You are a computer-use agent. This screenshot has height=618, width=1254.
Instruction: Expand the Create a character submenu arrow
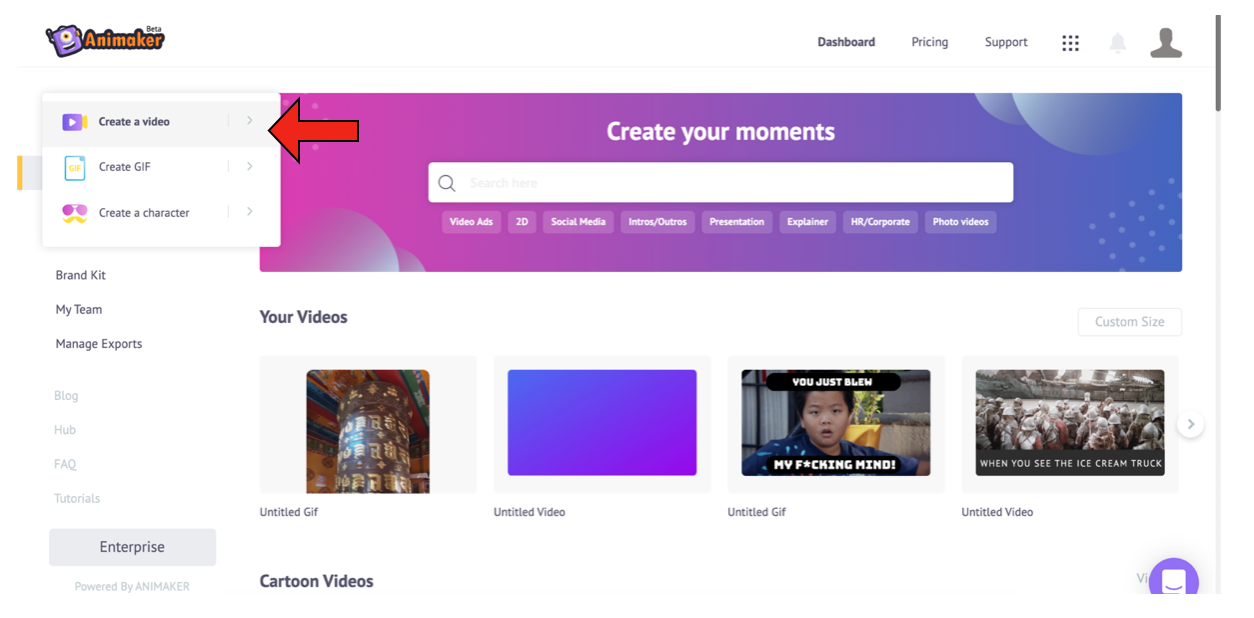tap(249, 212)
